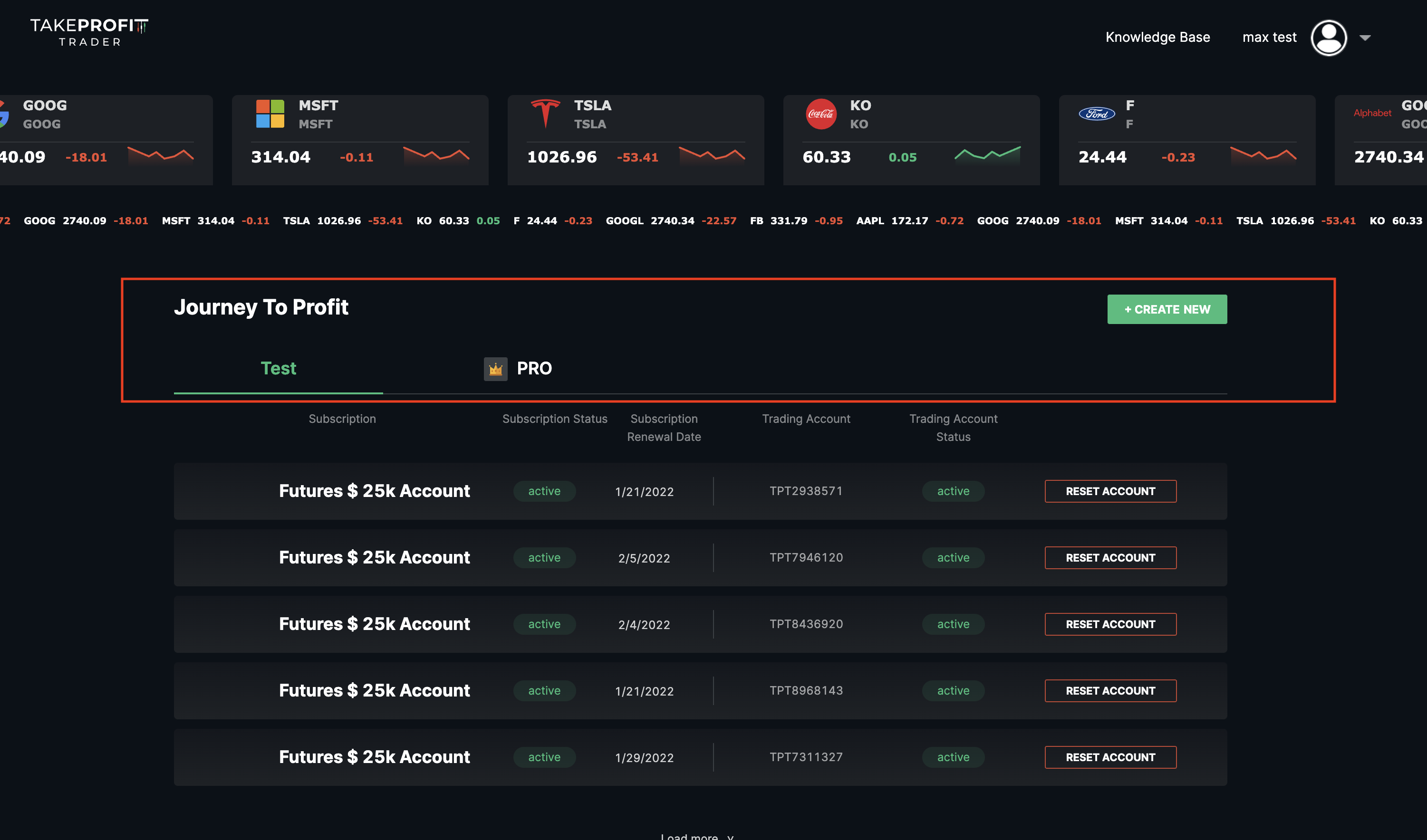Click the Subscription Renewal Date header
Screen dimensions: 1427x840
tap(664, 428)
